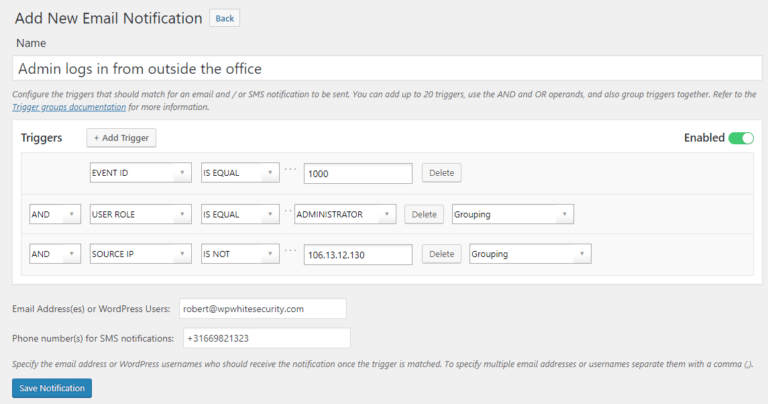768x404 pixels.
Task: Open the IS NOT operator dropdown
Action: (239, 254)
